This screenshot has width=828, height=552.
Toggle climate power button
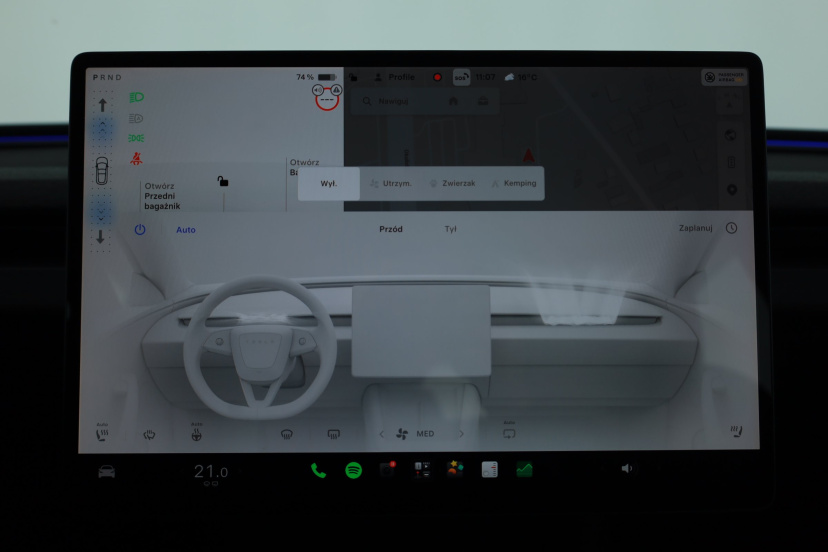[140, 230]
